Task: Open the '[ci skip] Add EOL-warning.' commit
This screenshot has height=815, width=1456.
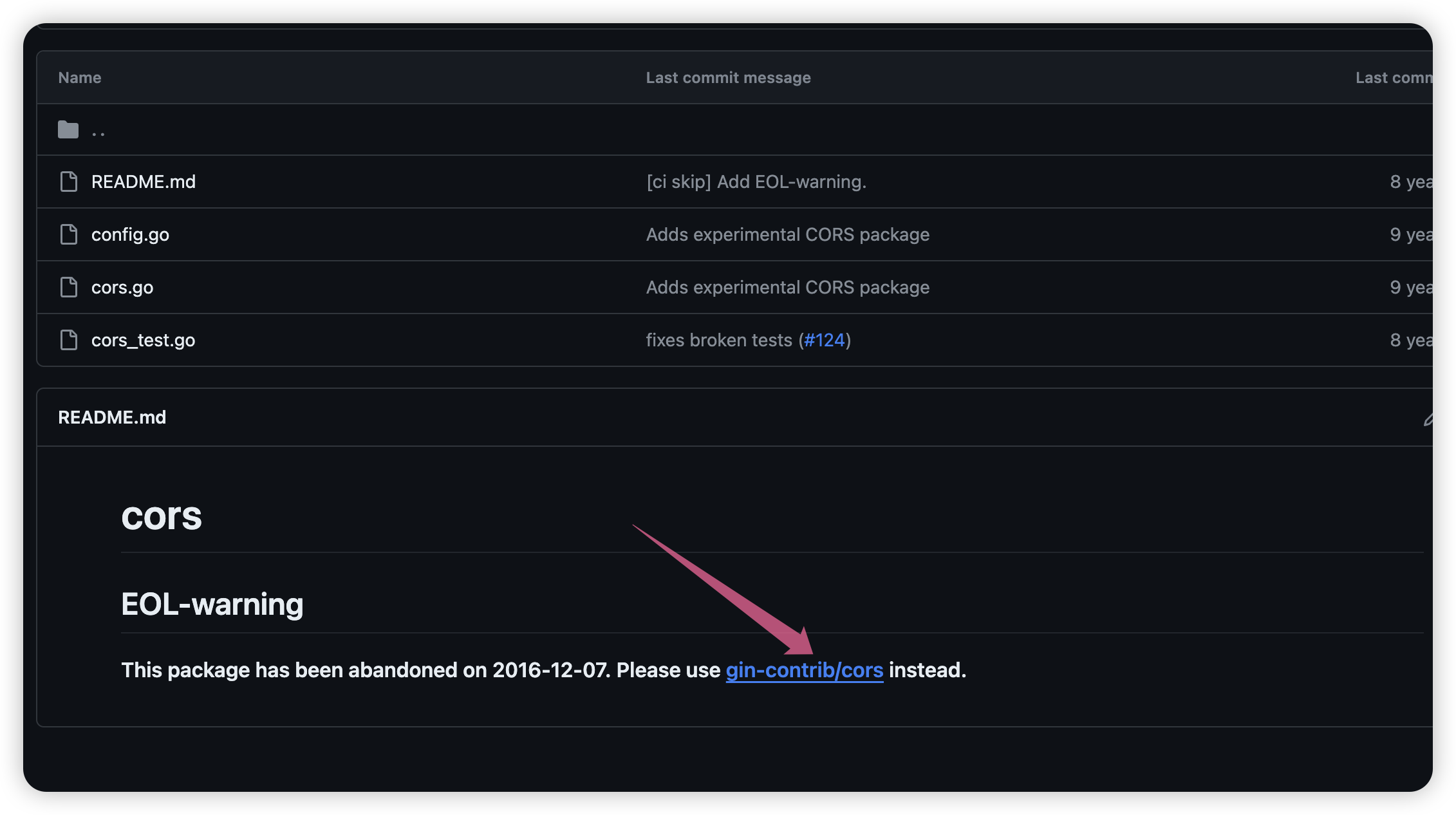Action: pos(756,182)
